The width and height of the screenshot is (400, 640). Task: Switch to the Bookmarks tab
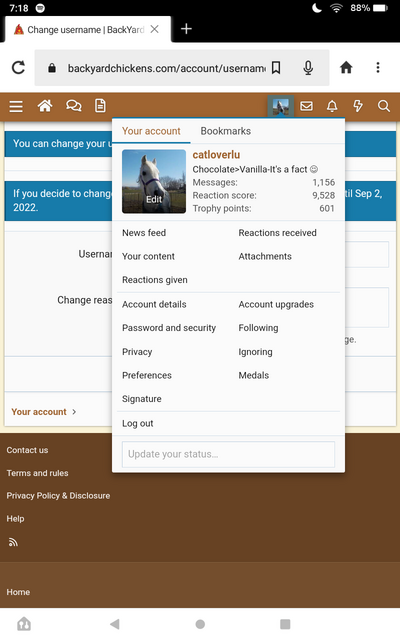click(226, 131)
